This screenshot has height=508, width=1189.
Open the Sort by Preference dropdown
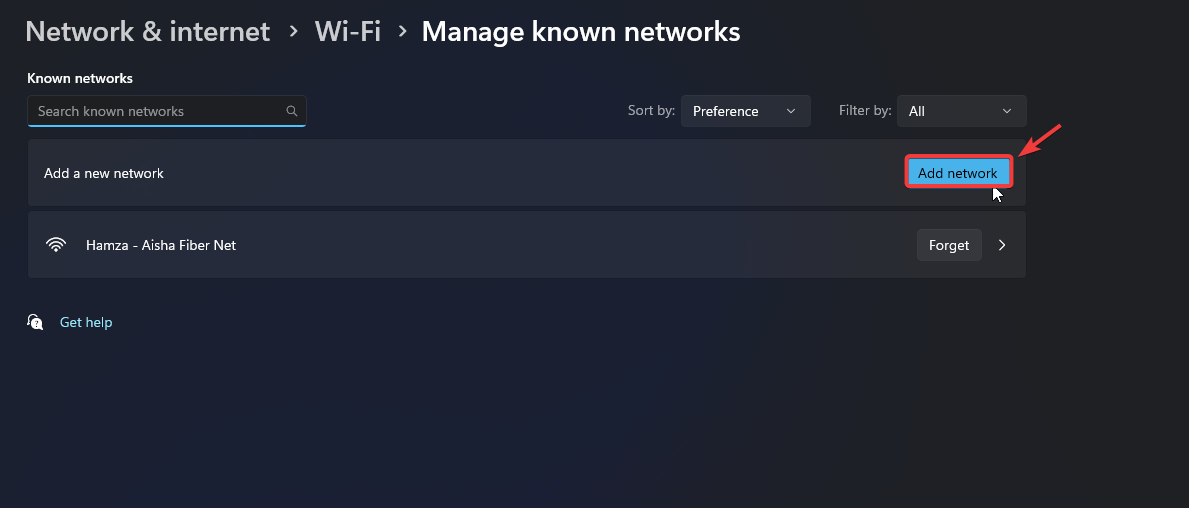point(744,111)
